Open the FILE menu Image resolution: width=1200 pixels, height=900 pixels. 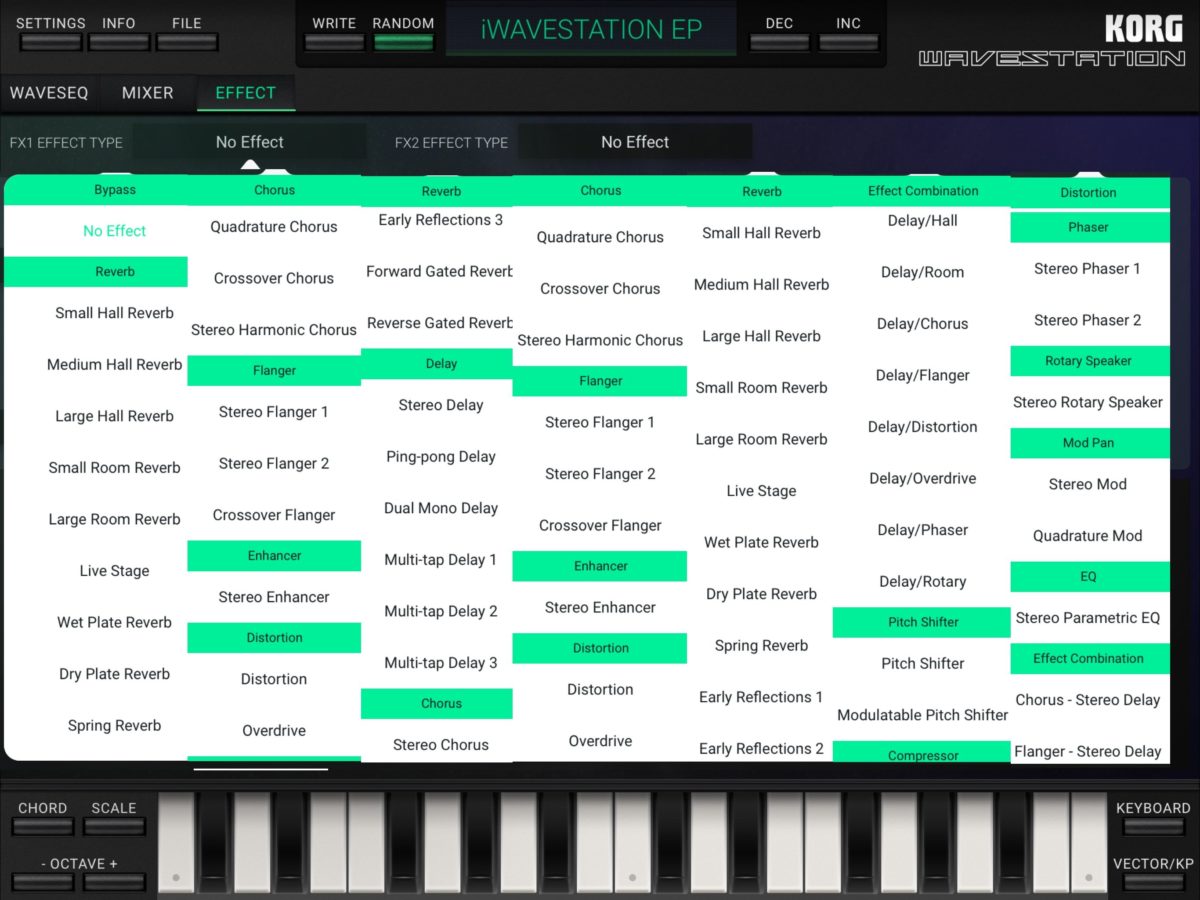click(186, 41)
